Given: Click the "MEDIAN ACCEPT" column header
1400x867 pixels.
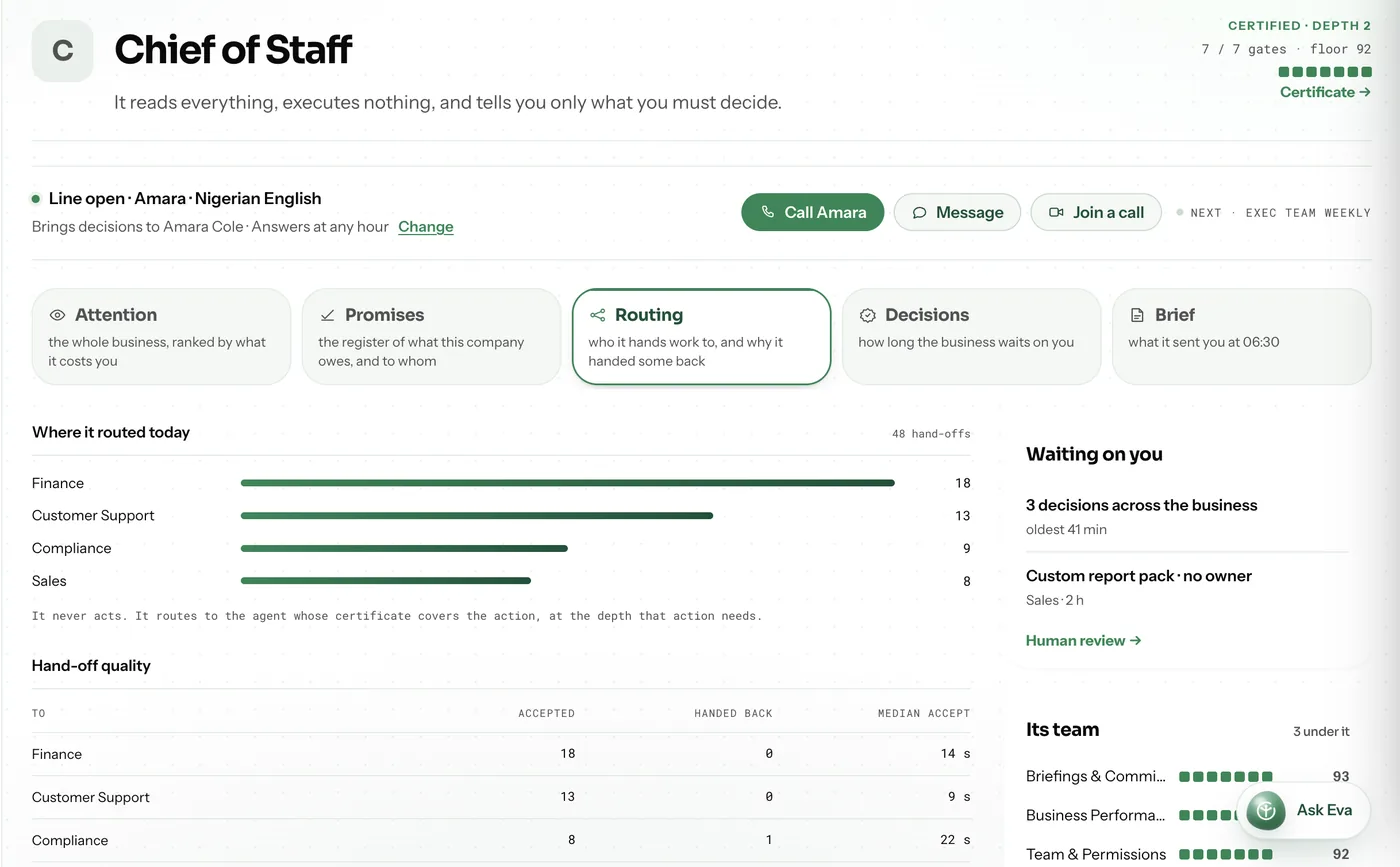Looking at the screenshot, I should tap(924, 713).
